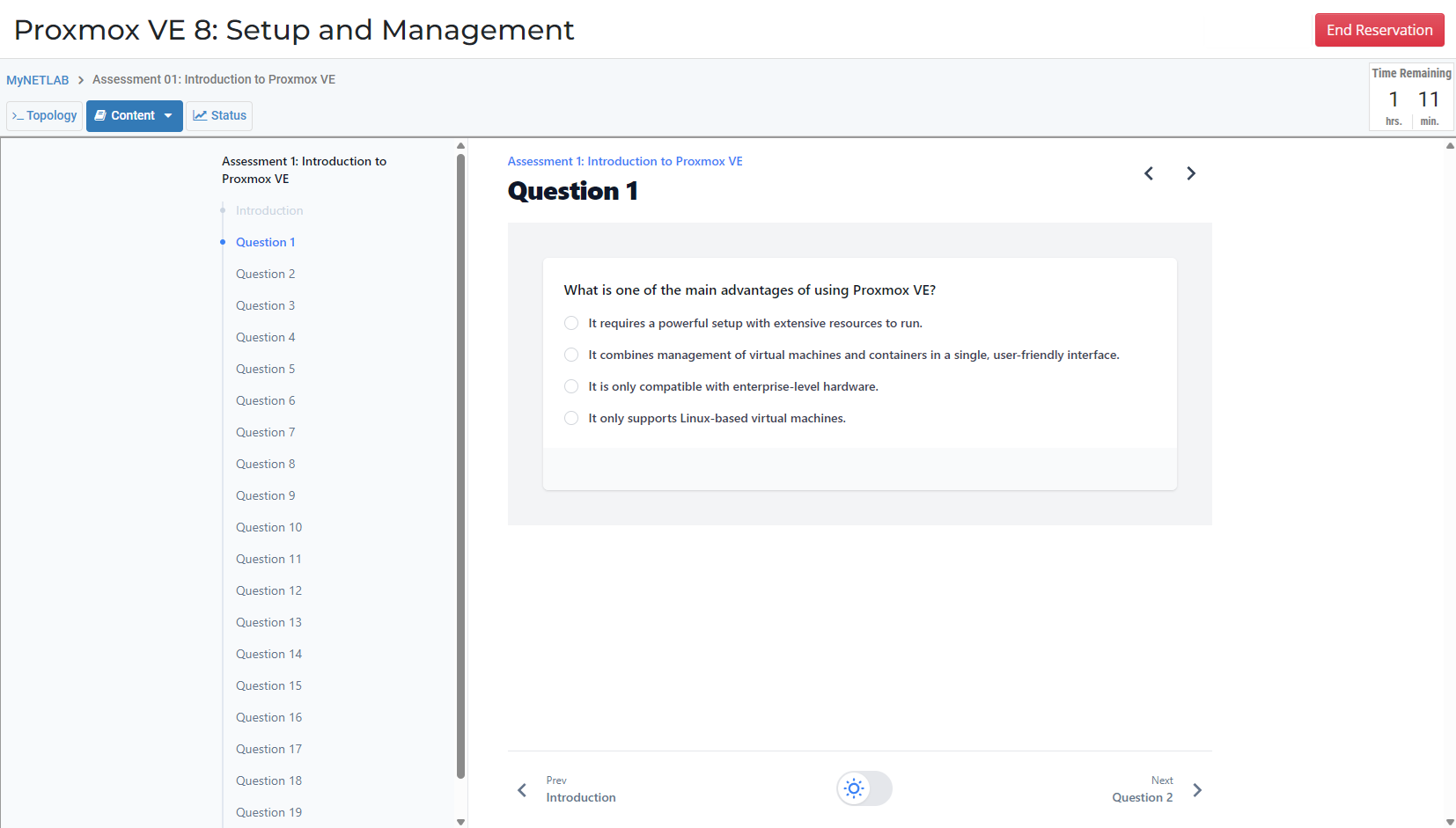The image size is (1456, 828).
Task: Choose "It only supports Linux-based virtual machines" option
Action: point(571,418)
